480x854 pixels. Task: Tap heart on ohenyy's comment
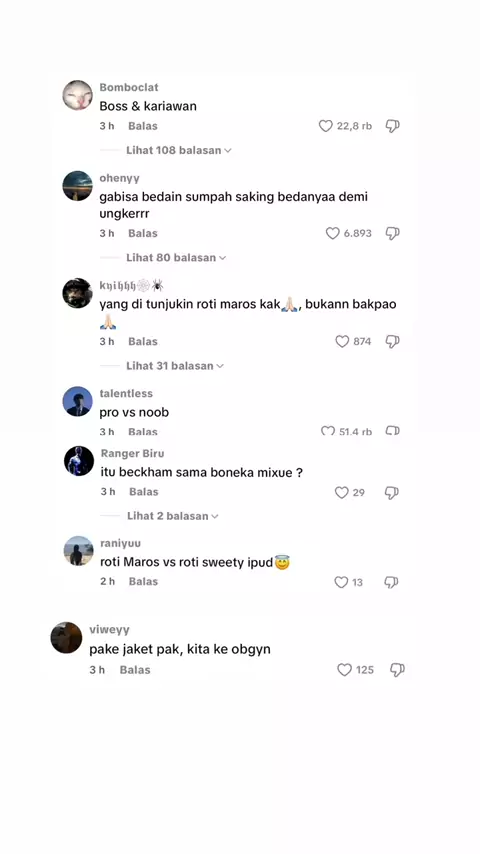click(332, 234)
